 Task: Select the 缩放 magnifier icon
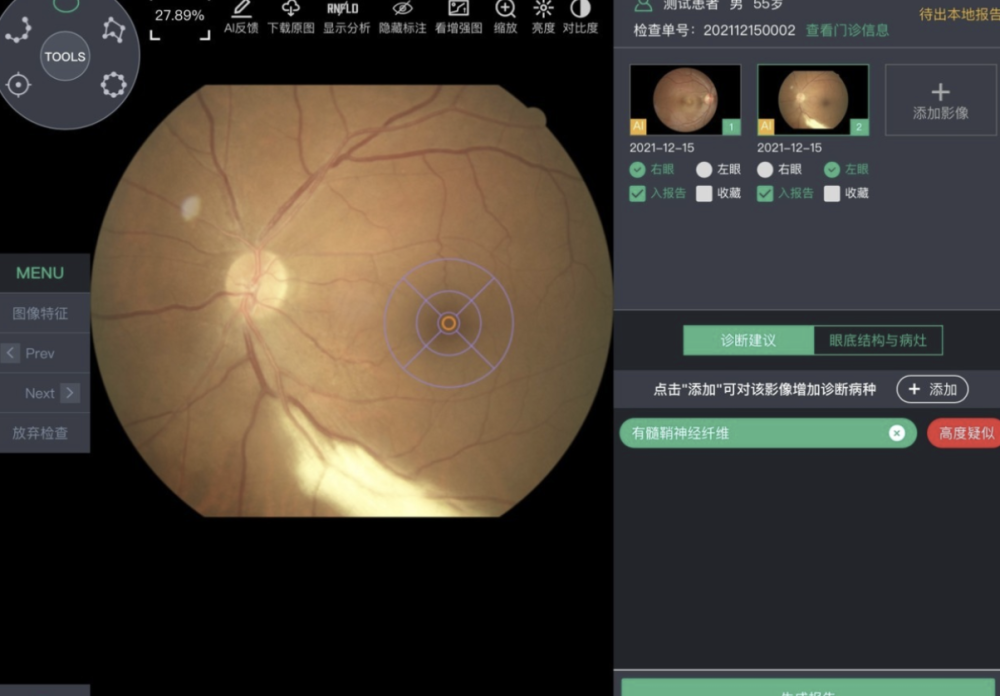click(505, 9)
